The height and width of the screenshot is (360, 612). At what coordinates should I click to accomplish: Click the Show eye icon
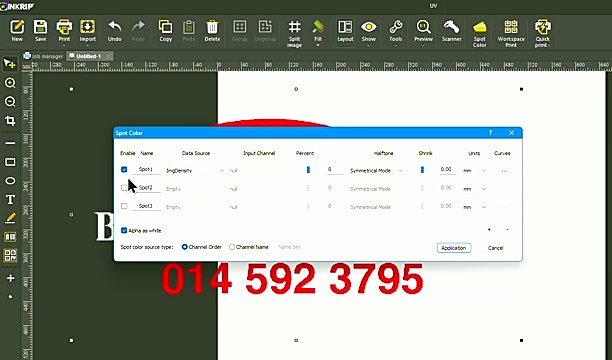368,31
